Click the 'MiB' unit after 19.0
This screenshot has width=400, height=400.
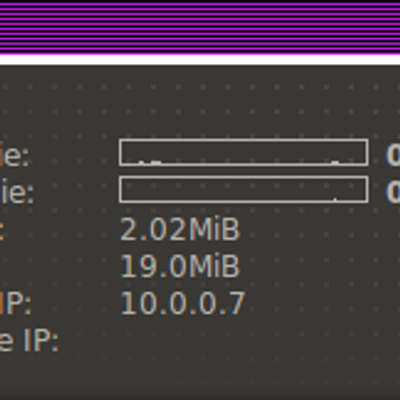click(214, 266)
